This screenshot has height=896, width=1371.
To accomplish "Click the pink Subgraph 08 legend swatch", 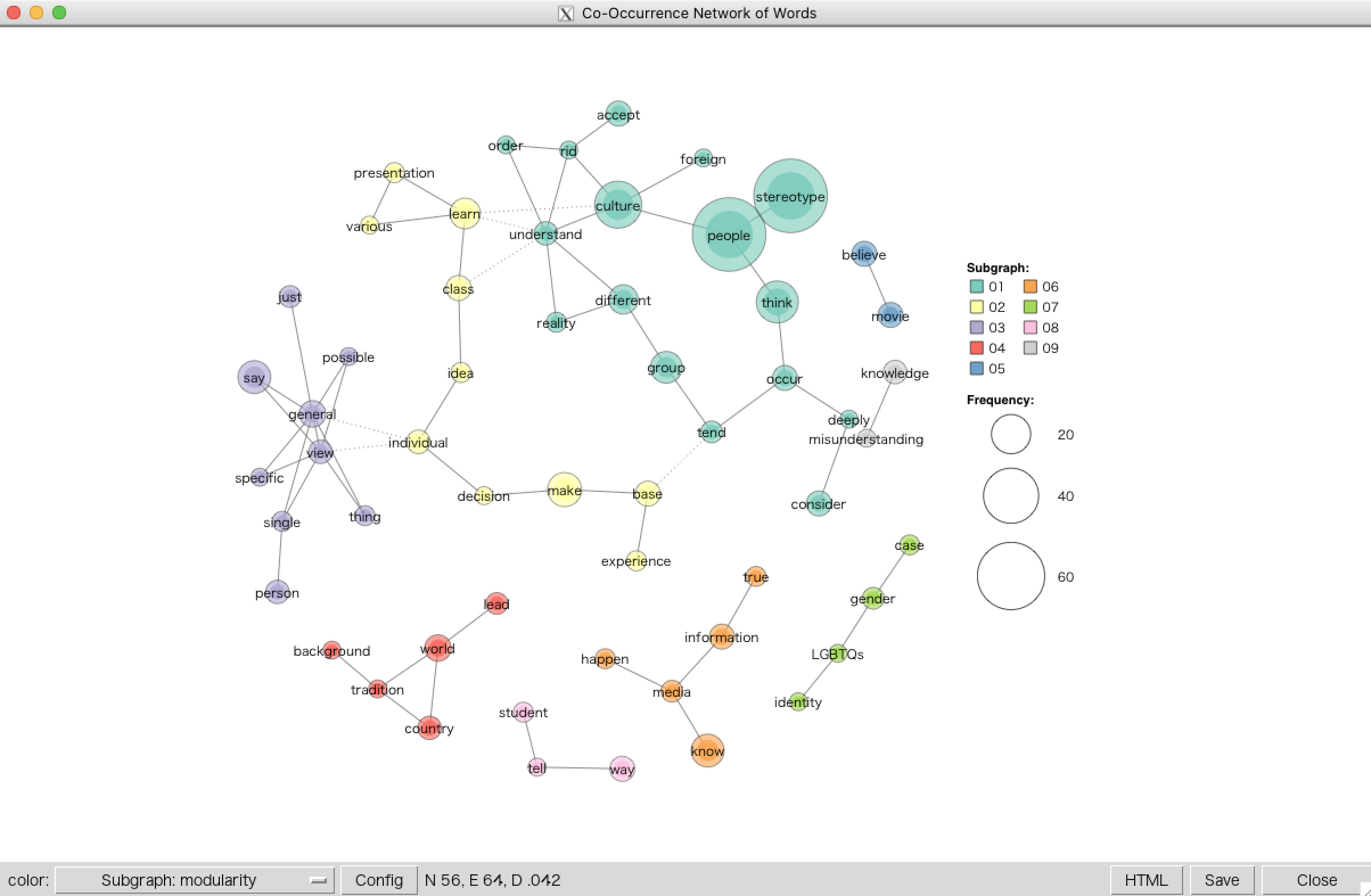I will (x=1031, y=328).
